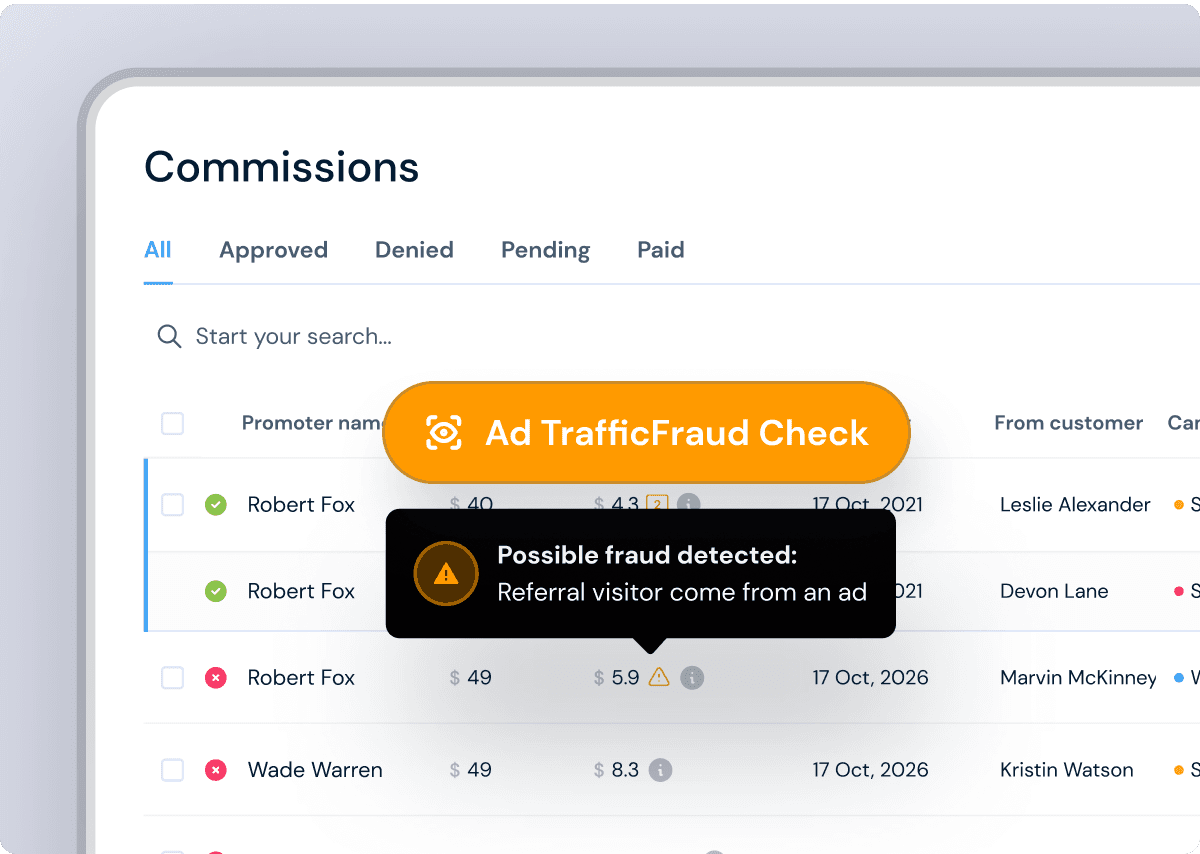Click the green approved icon in Devon Lane's row
This screenshot has height=854, width=1200.
pos(215,592)
